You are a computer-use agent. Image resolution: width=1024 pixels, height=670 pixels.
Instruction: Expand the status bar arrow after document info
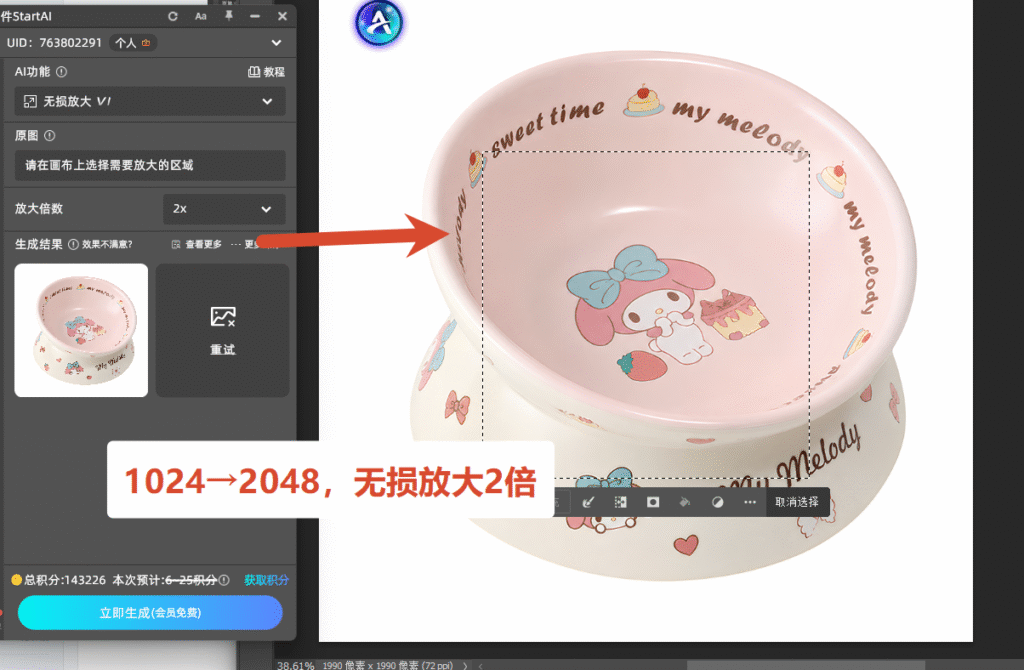click(465, 665)
